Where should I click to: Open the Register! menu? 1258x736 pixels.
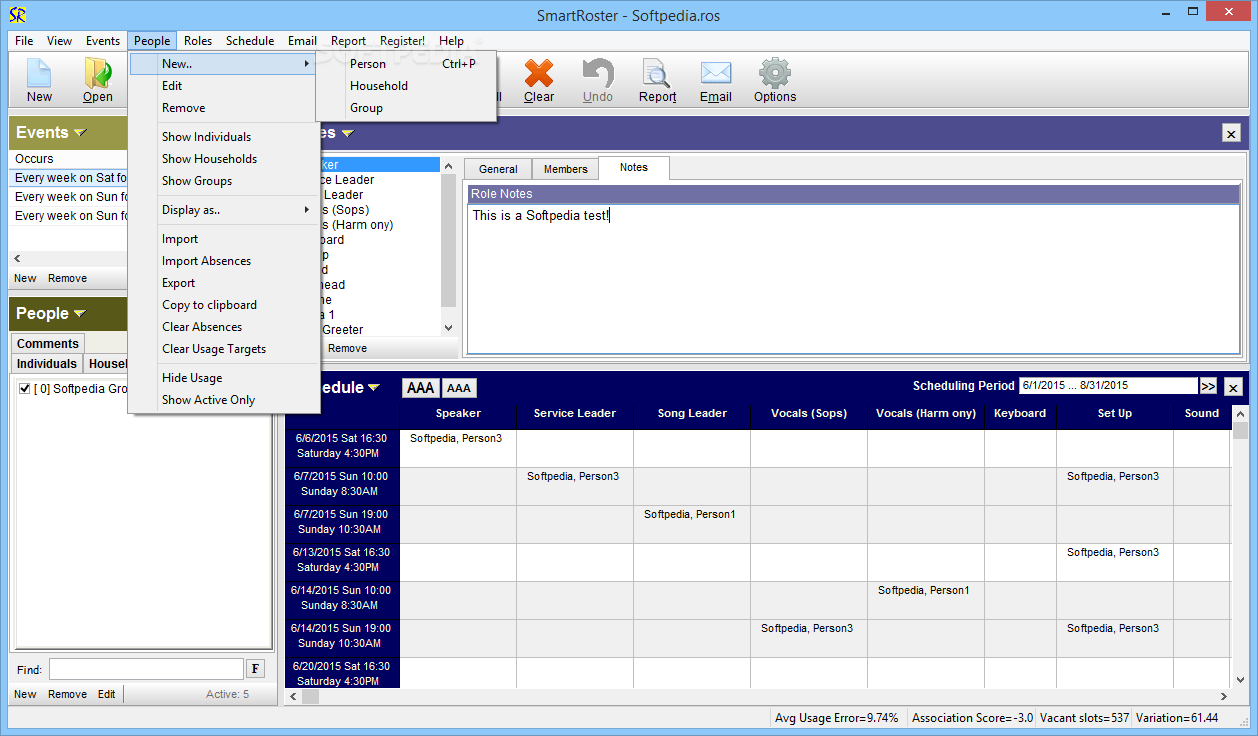tap(402, 41)
